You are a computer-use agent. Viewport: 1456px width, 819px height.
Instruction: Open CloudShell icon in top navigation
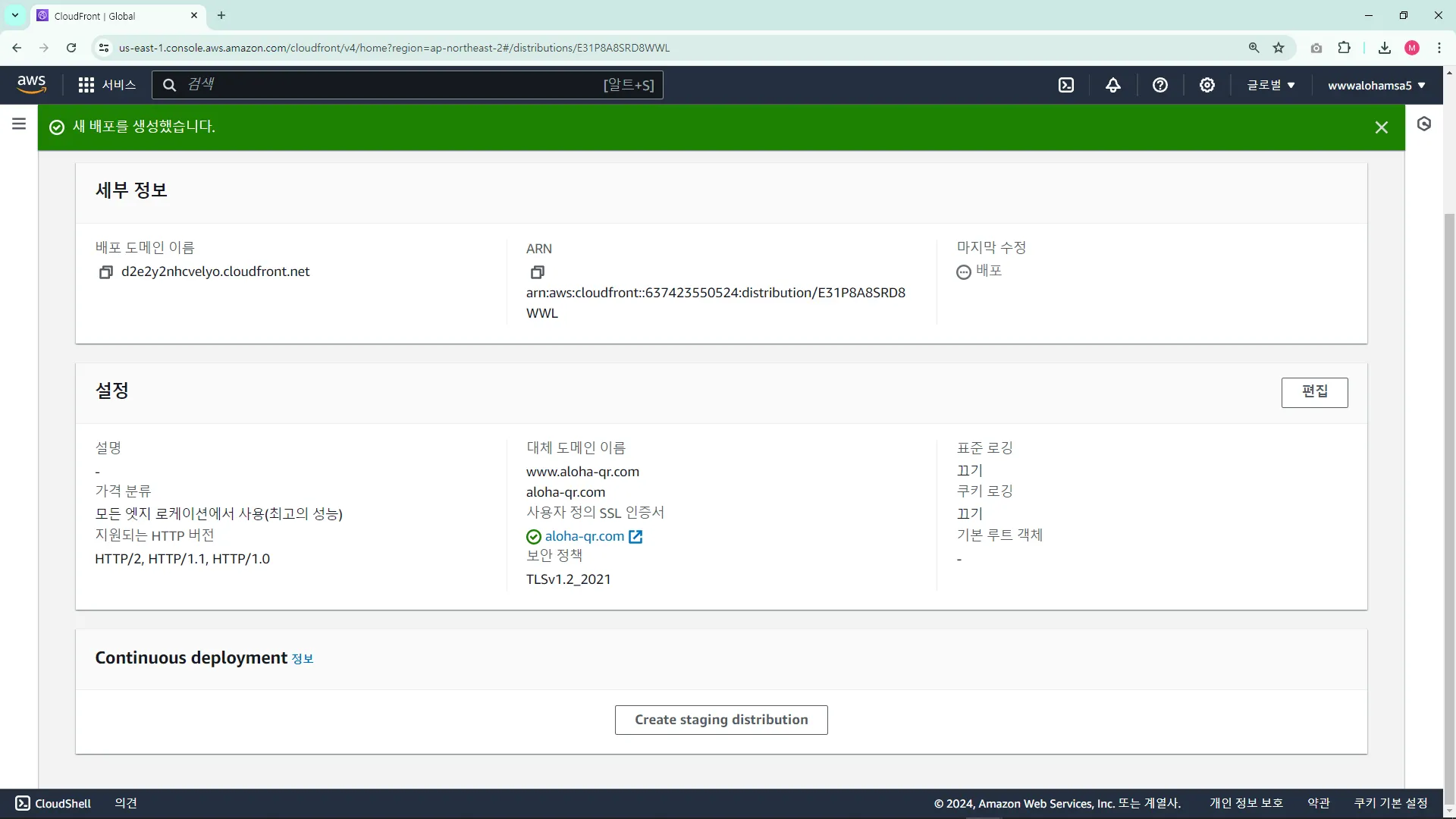pyautogui.click(x=1065, y=86)
